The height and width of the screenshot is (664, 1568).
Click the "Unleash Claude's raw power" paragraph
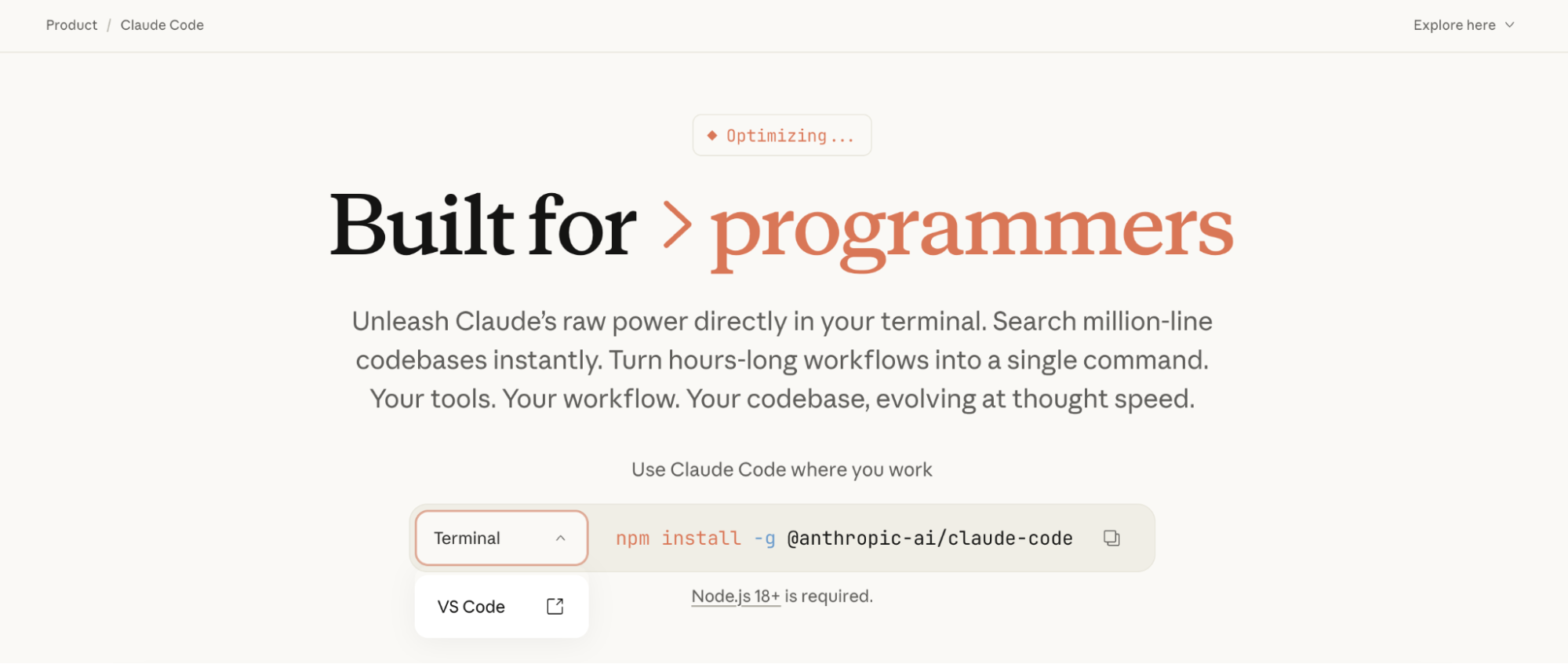782,359
